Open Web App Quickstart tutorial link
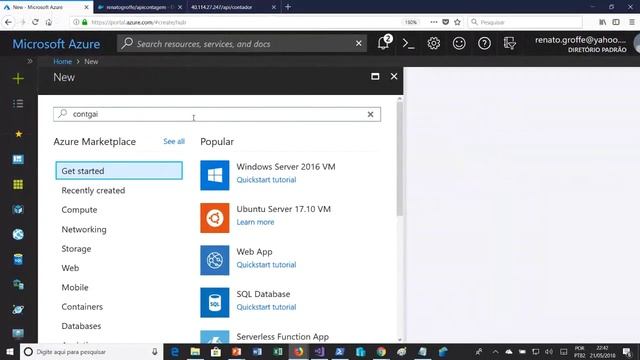The height and width of the screenshot is (360, 640). click(266, 265)
